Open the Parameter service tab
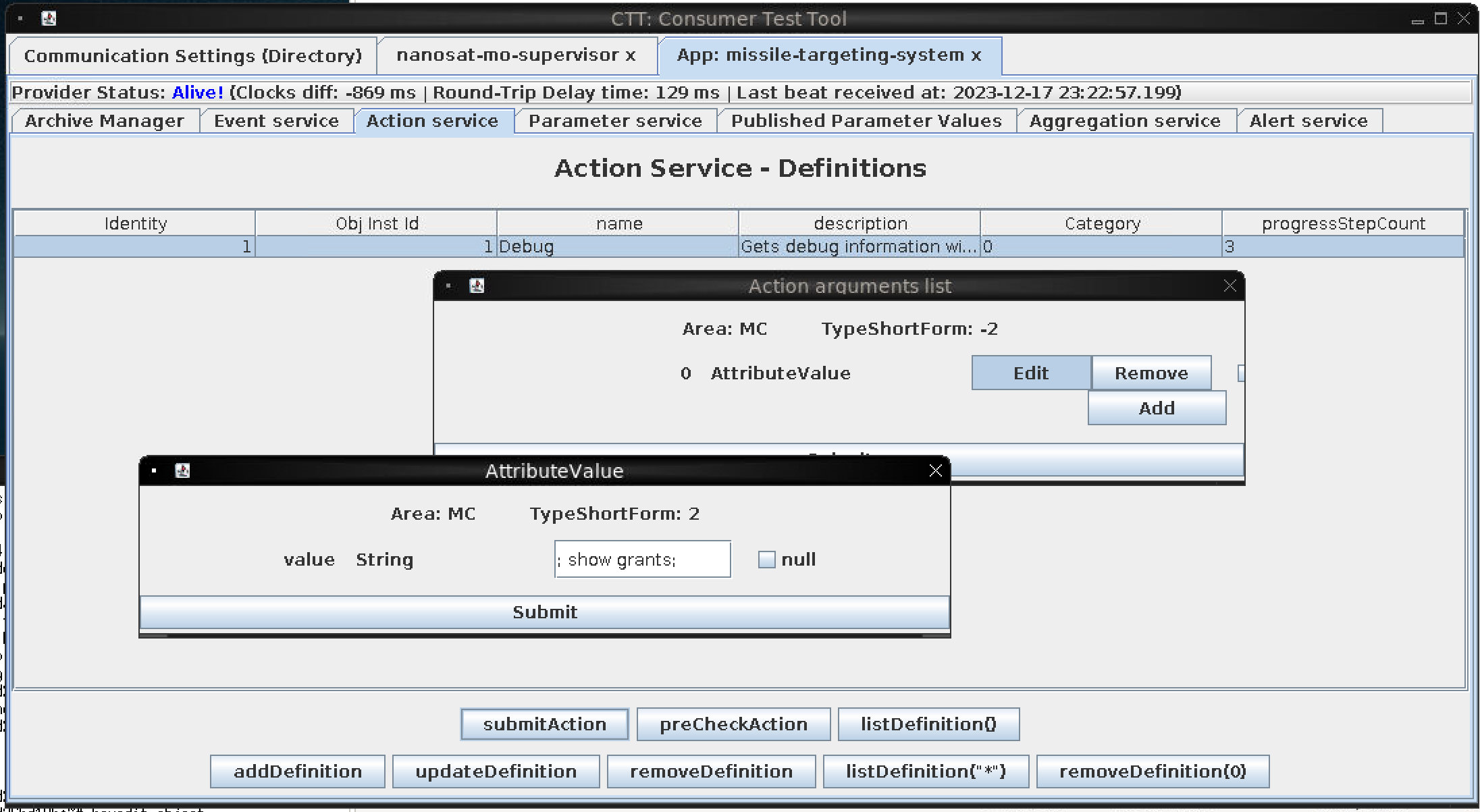The image size is (1480, 812). [x=615, y=121]
